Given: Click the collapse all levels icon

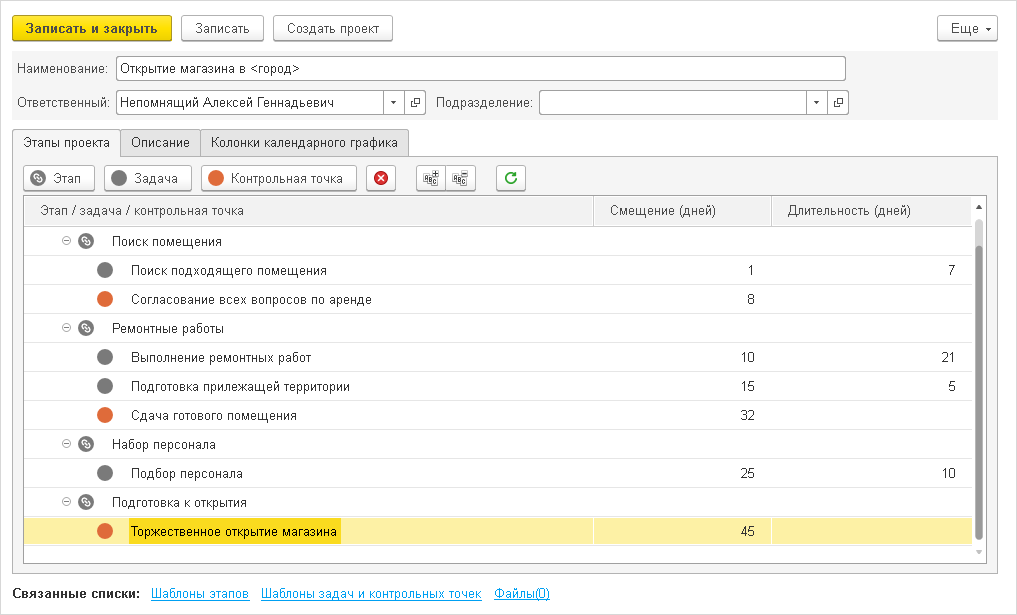Looking at the screenshot, I should pyautogui.click(x=460, y=178).
